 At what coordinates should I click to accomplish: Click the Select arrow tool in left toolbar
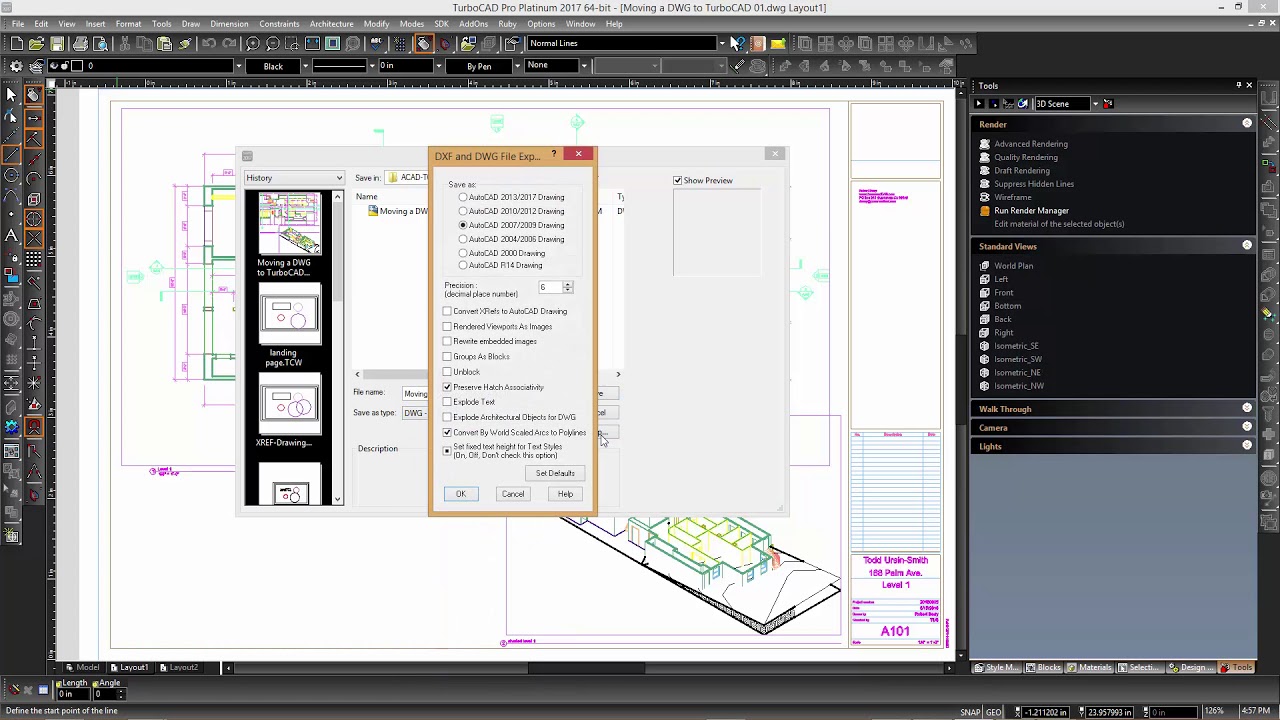11,94
